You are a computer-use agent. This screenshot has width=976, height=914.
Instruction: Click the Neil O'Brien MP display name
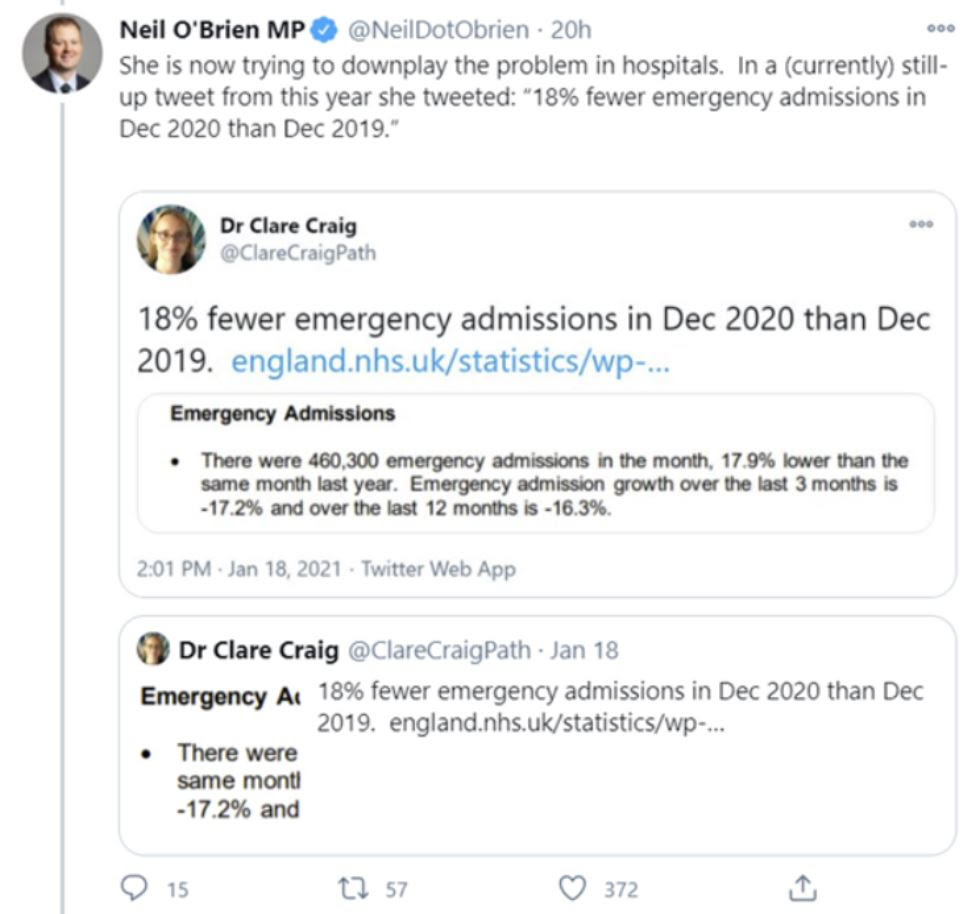point(212,30)
